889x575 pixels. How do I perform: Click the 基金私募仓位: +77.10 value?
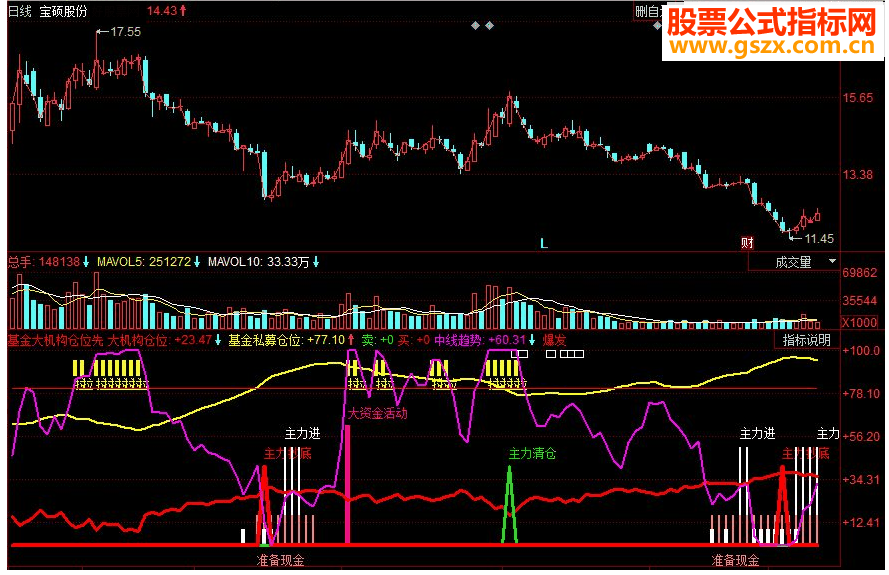[291, 340]
